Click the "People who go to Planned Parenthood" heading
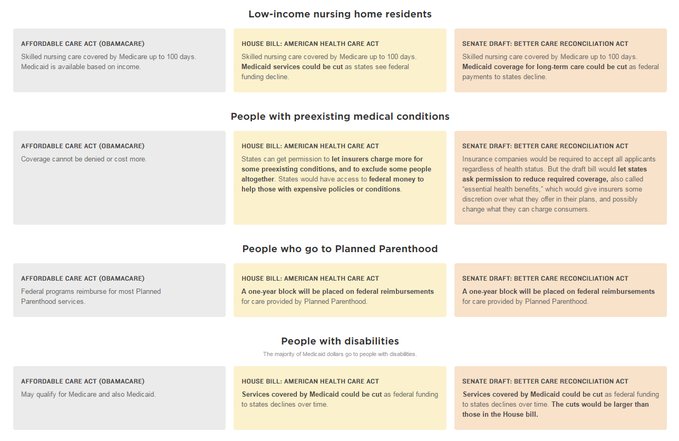 [x=339, y=248]
